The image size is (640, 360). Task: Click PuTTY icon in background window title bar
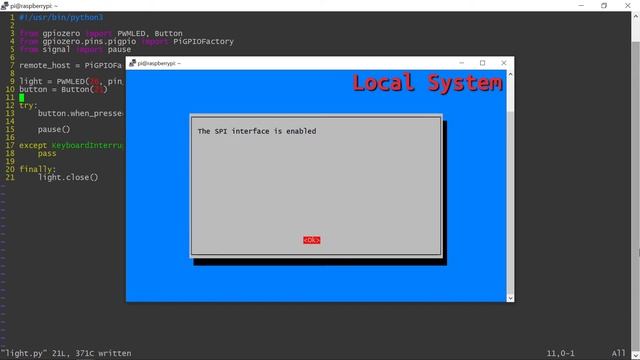point(4,6)
